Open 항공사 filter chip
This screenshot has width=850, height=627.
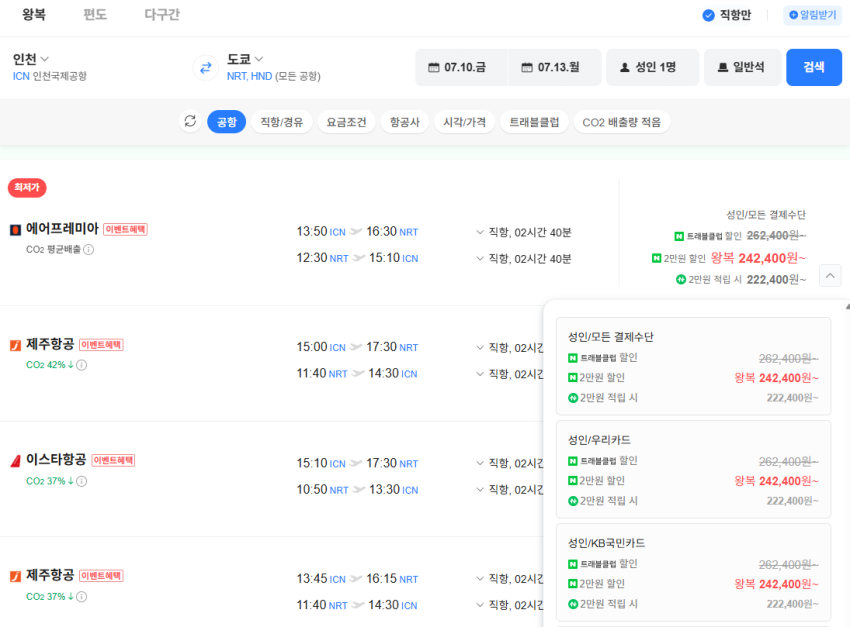click(x=405, y=122)
